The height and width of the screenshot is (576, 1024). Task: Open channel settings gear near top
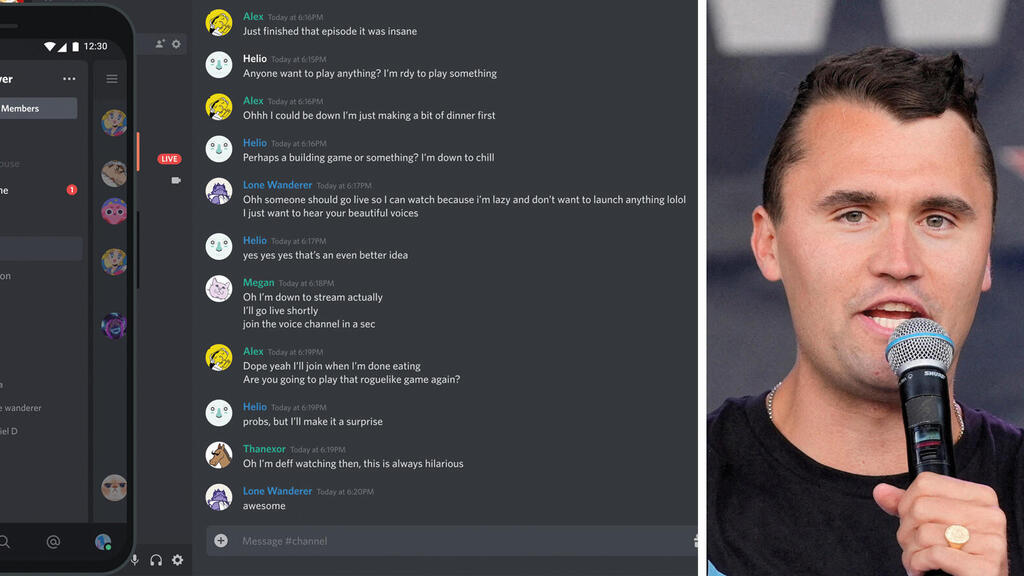pyautogui.click(x=176, y=44)
